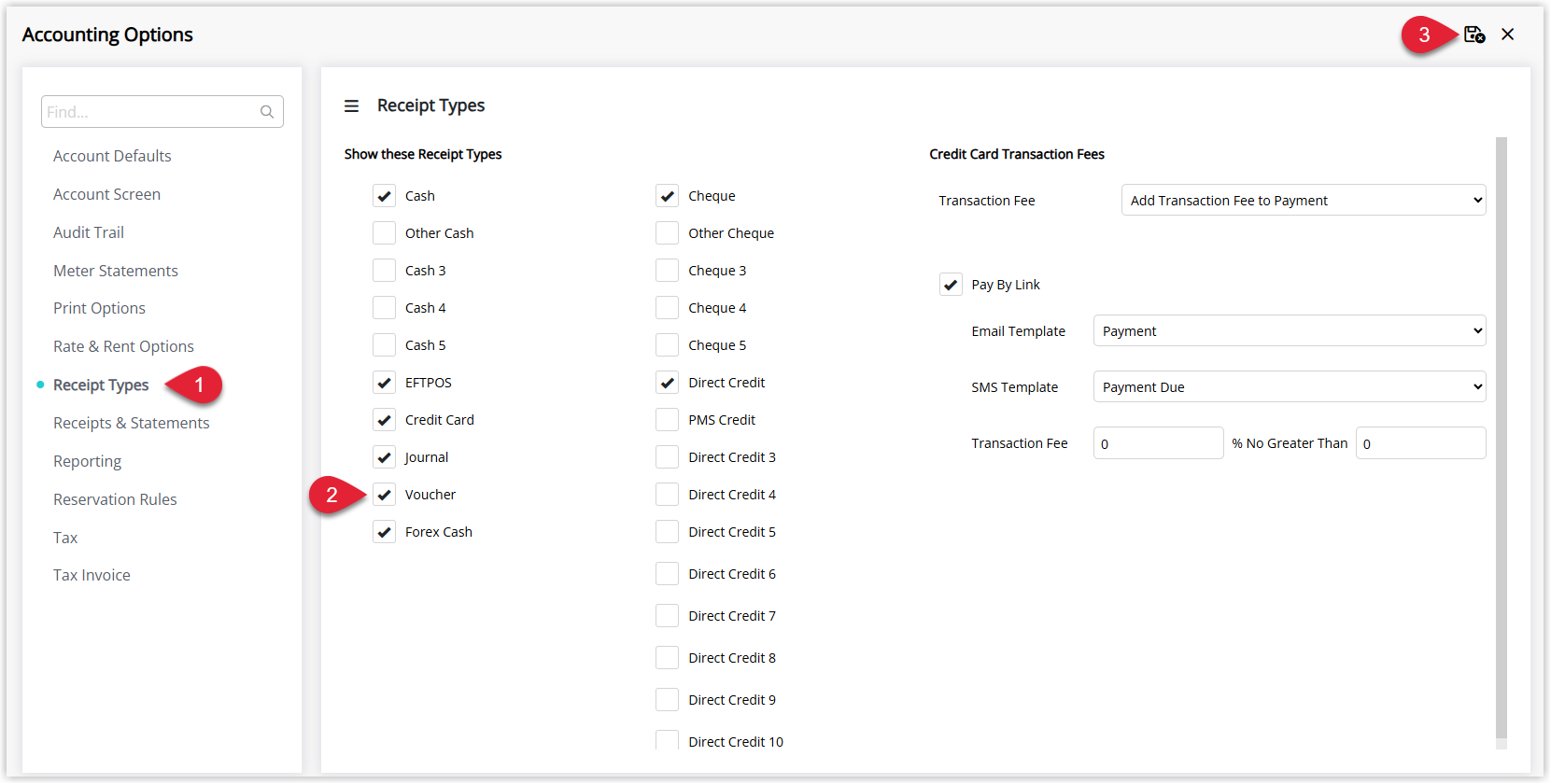Image resolution: width=1551 pixels, height=784 pixels.
Task: Enable Direct Credit 6 checkbox
Action: click(667, 574)
